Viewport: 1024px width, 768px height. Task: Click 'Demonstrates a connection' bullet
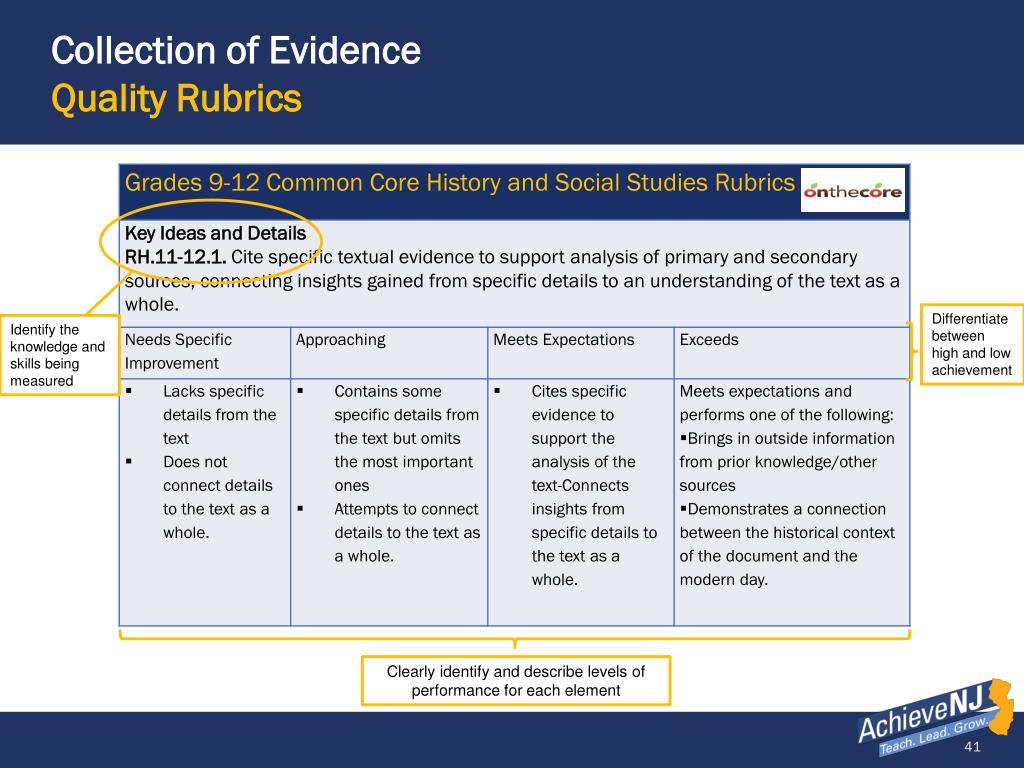[787, 544]
